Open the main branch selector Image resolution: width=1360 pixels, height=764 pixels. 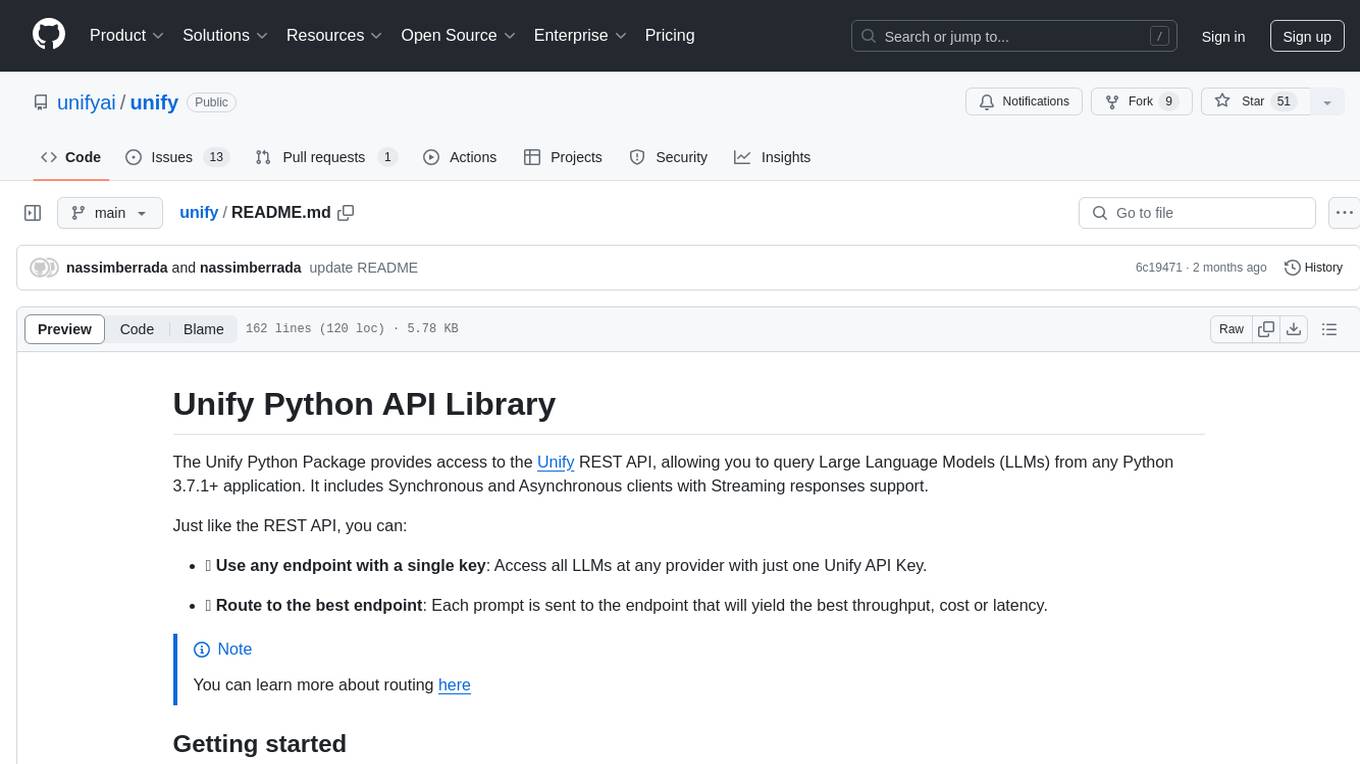tap(110, 213)
